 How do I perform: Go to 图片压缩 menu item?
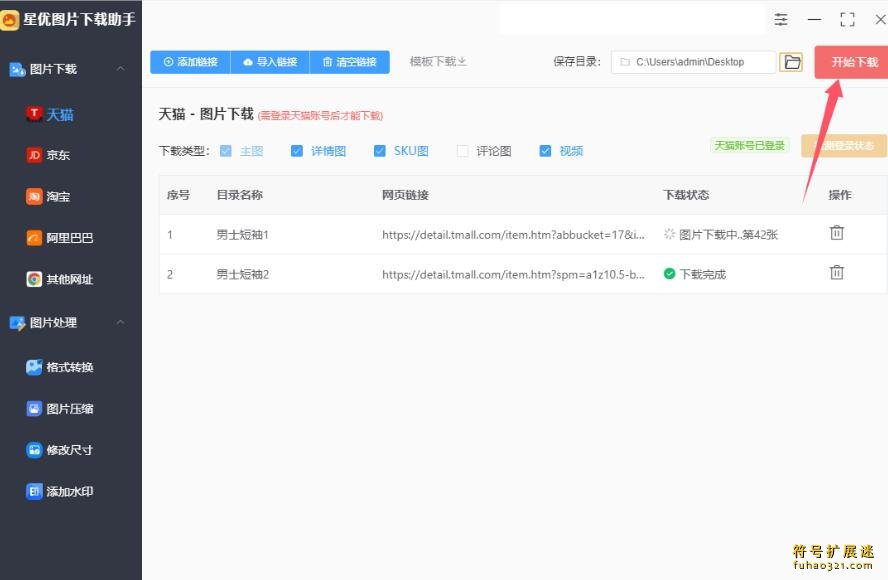pyautogui.click(x=71, y=408)
